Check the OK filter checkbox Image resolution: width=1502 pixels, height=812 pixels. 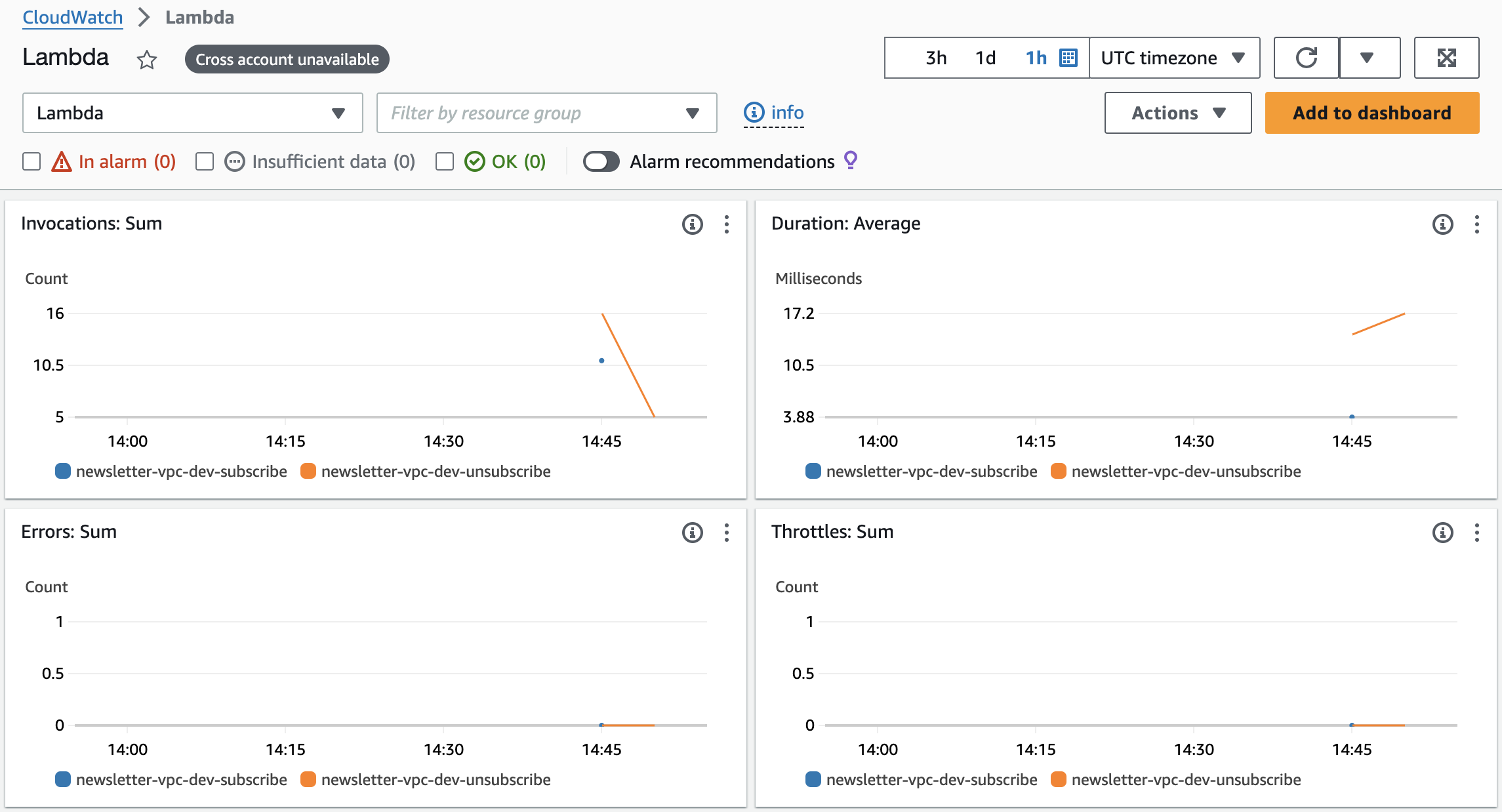pyautogui.click(x=445, y=161)
